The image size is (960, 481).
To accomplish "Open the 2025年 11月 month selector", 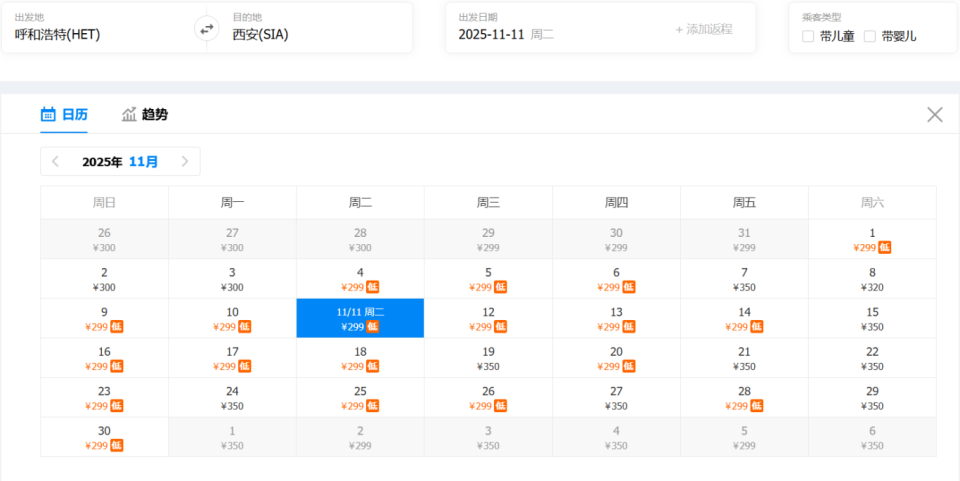I will click(x=120, y=161).
